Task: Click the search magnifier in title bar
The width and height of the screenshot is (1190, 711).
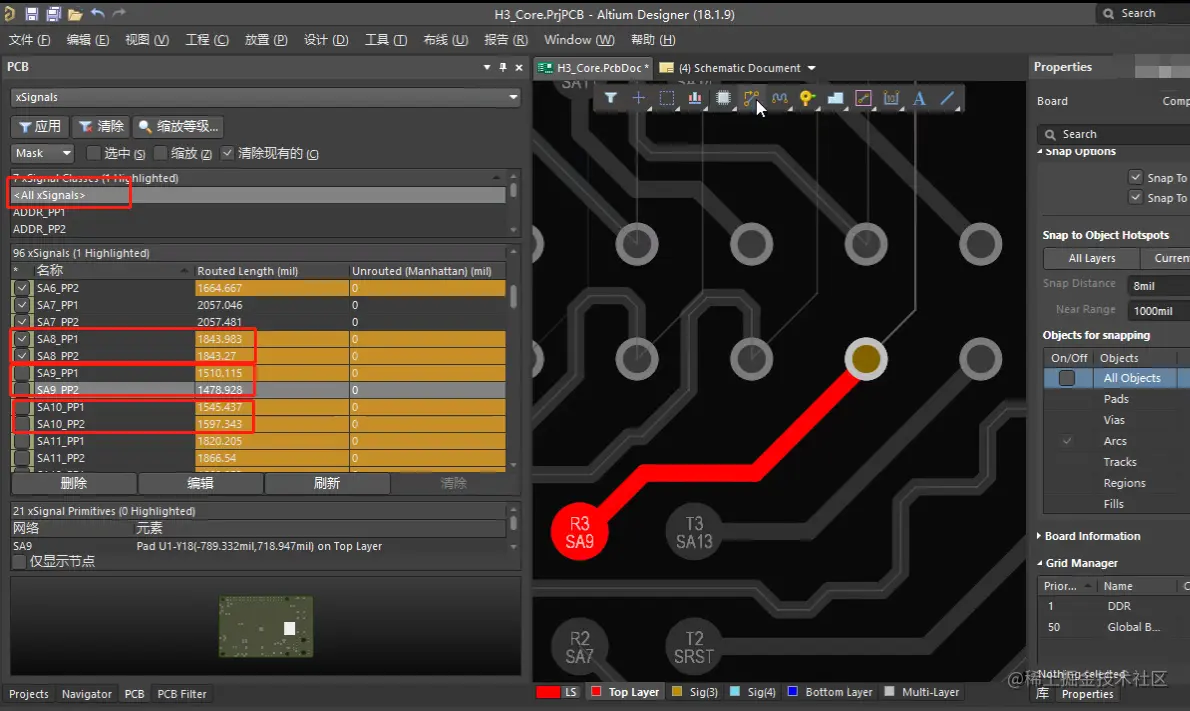Action: tap(1108, 14)
